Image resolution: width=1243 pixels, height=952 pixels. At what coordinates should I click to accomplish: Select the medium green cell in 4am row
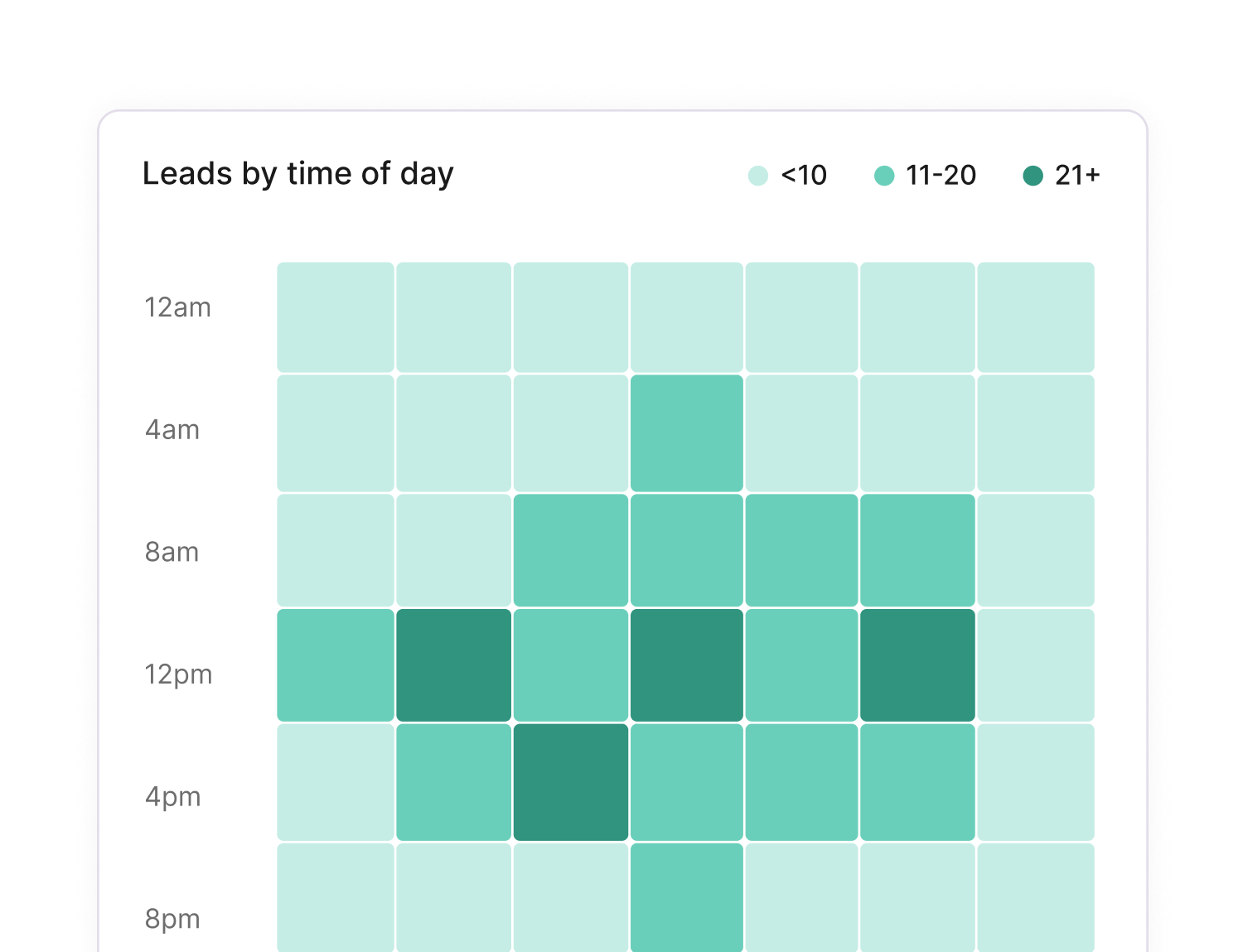click(x=686, y=433)
